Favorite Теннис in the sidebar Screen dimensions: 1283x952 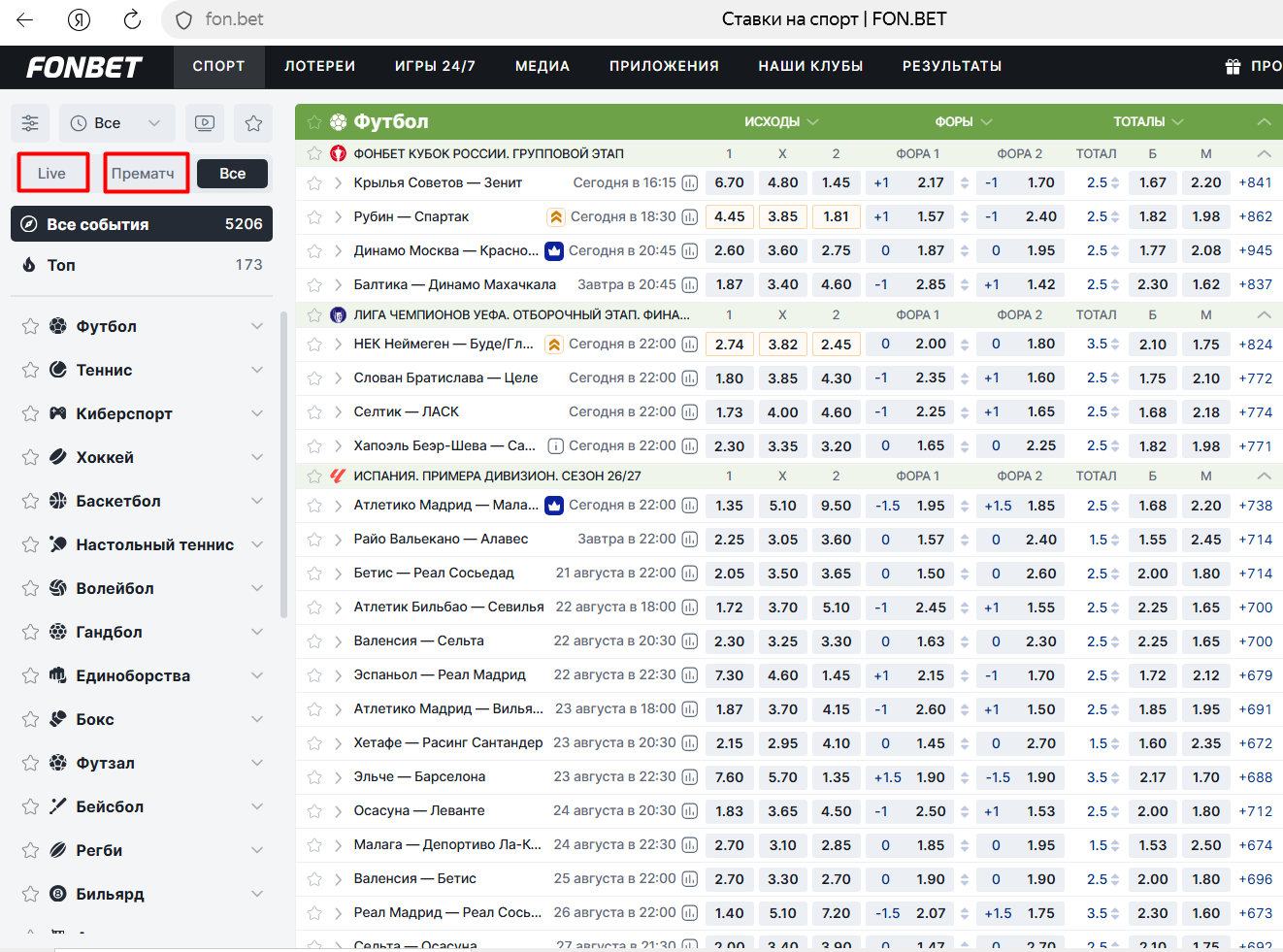(30, 370)
